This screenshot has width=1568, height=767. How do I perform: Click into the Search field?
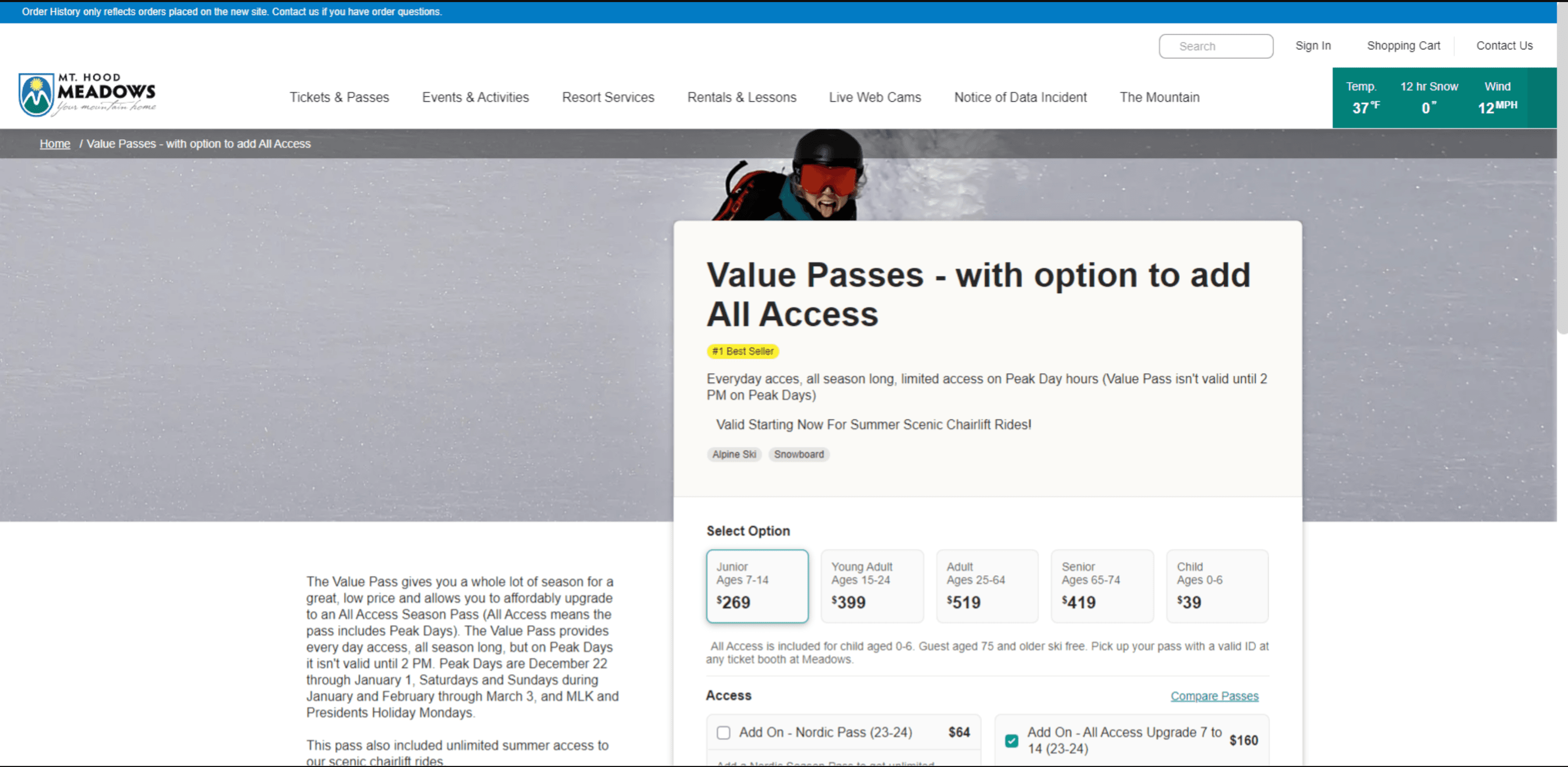point(1216,46)
